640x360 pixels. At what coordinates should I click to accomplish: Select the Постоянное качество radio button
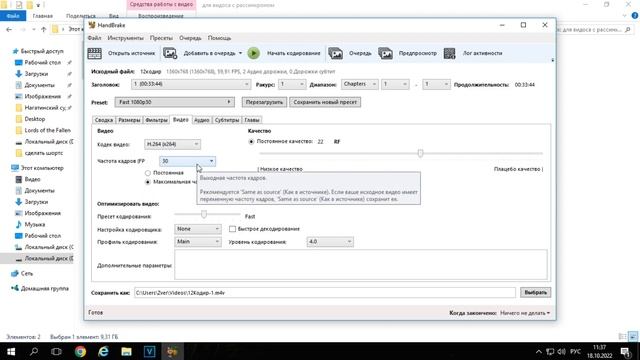251,142
